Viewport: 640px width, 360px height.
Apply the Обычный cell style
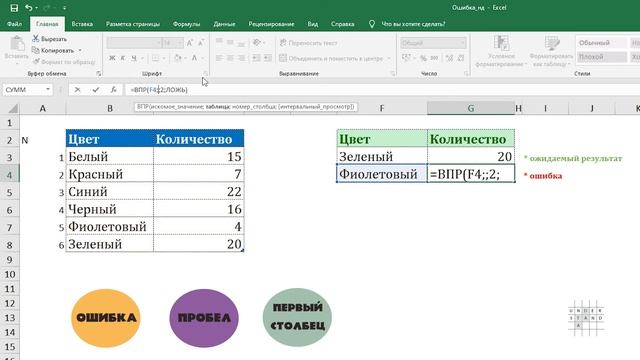pos(602,43)
